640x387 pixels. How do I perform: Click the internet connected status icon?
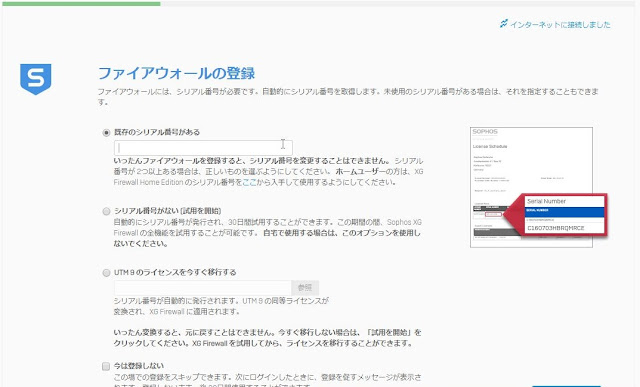(504, 24)
